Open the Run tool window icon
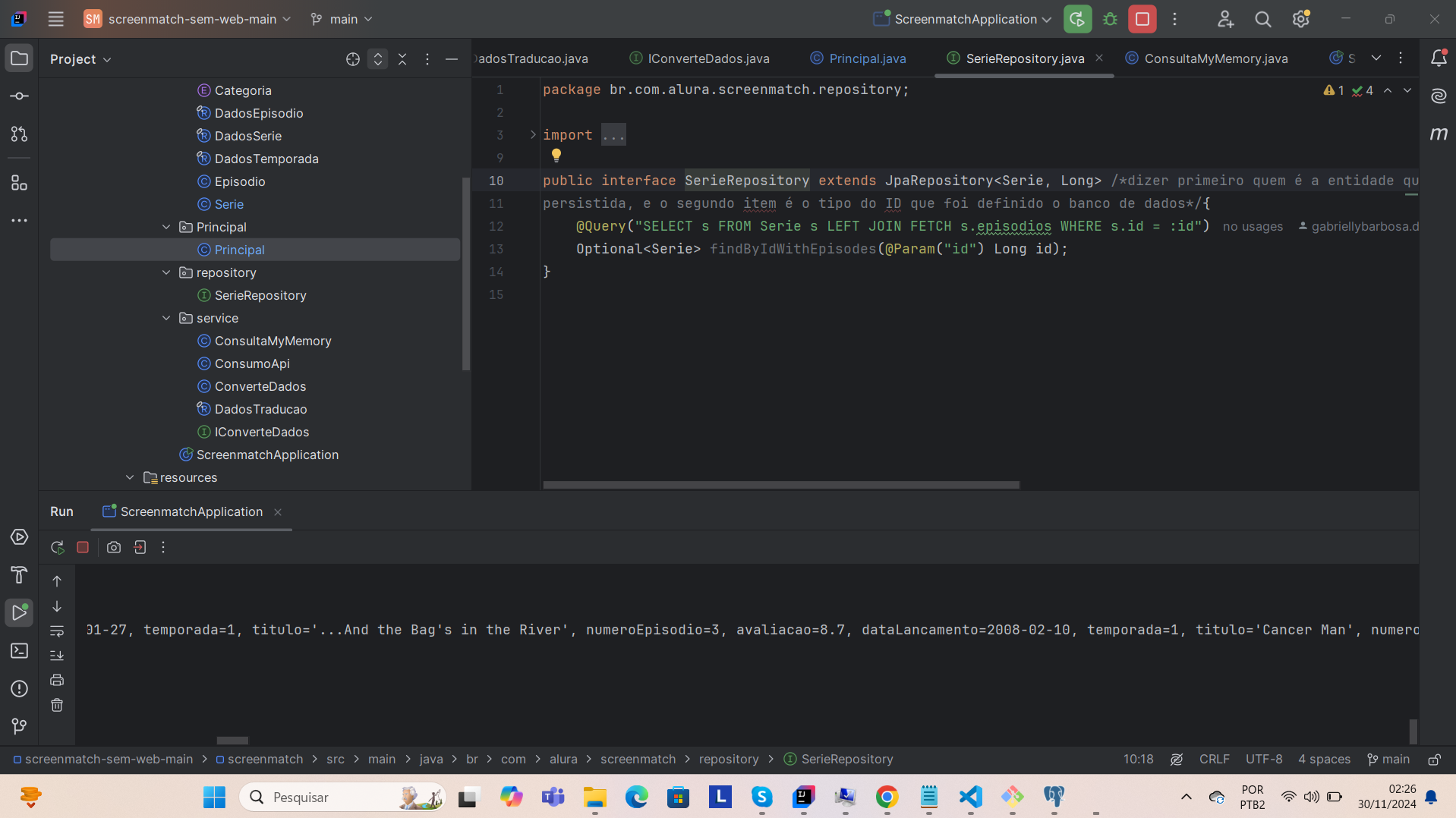 [x=19, y=613]
